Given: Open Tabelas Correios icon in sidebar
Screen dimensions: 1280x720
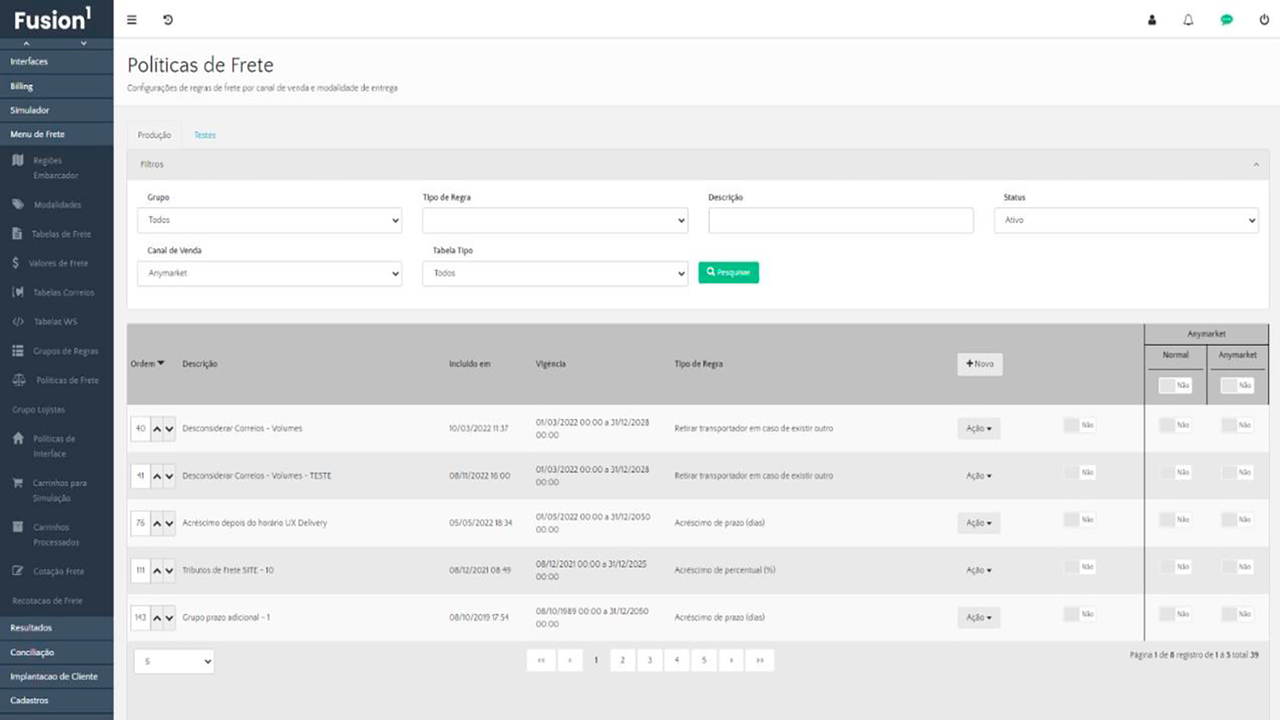Looking at the screenshot, I should (18, 292).
